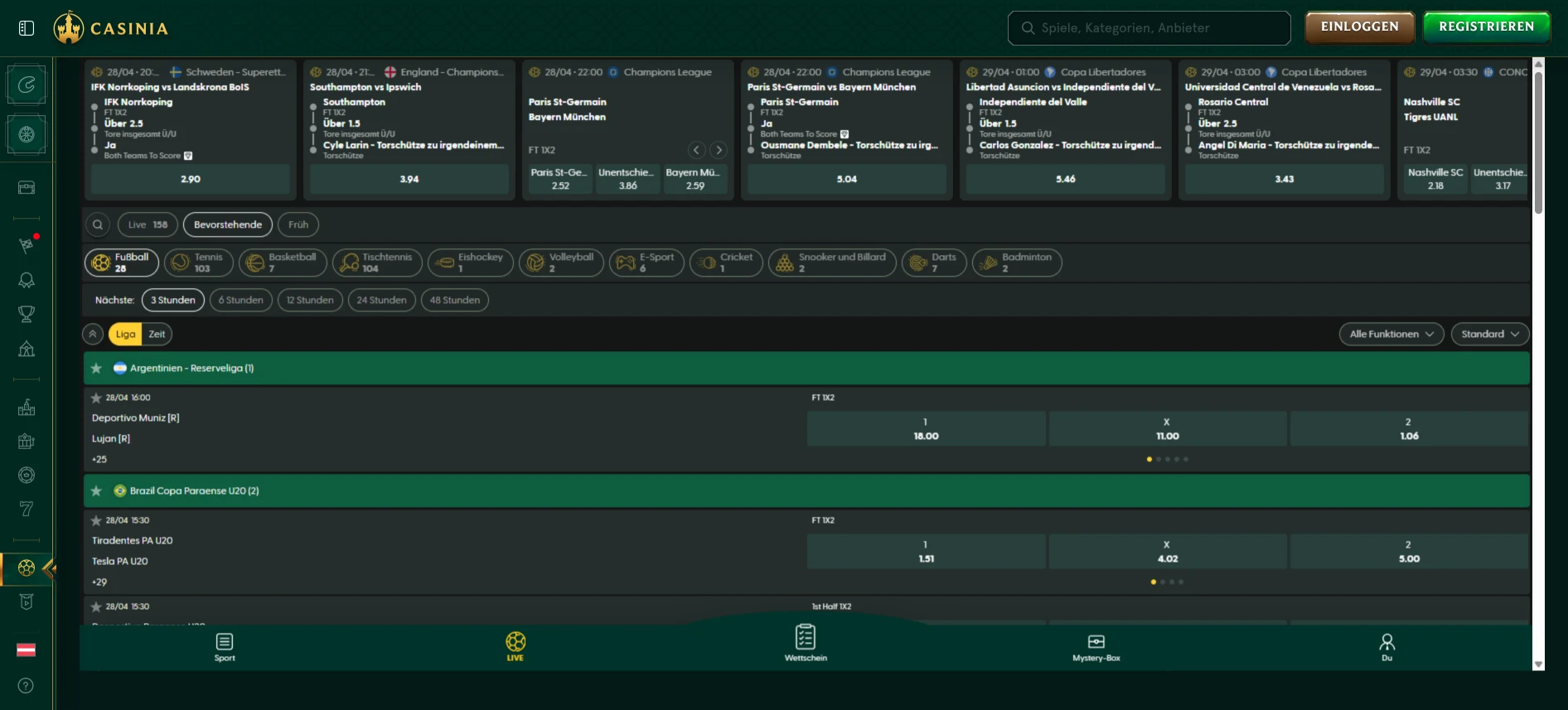The width and height of the screenshot is (1568, 710).
Task: Select 3 Stunden time filter
Action: pyautogui.click(x=173, y=300)
